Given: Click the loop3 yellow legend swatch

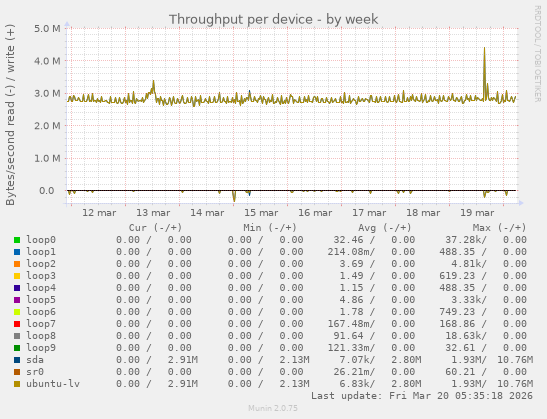Looking at the screenshot, I should [17, 276].
